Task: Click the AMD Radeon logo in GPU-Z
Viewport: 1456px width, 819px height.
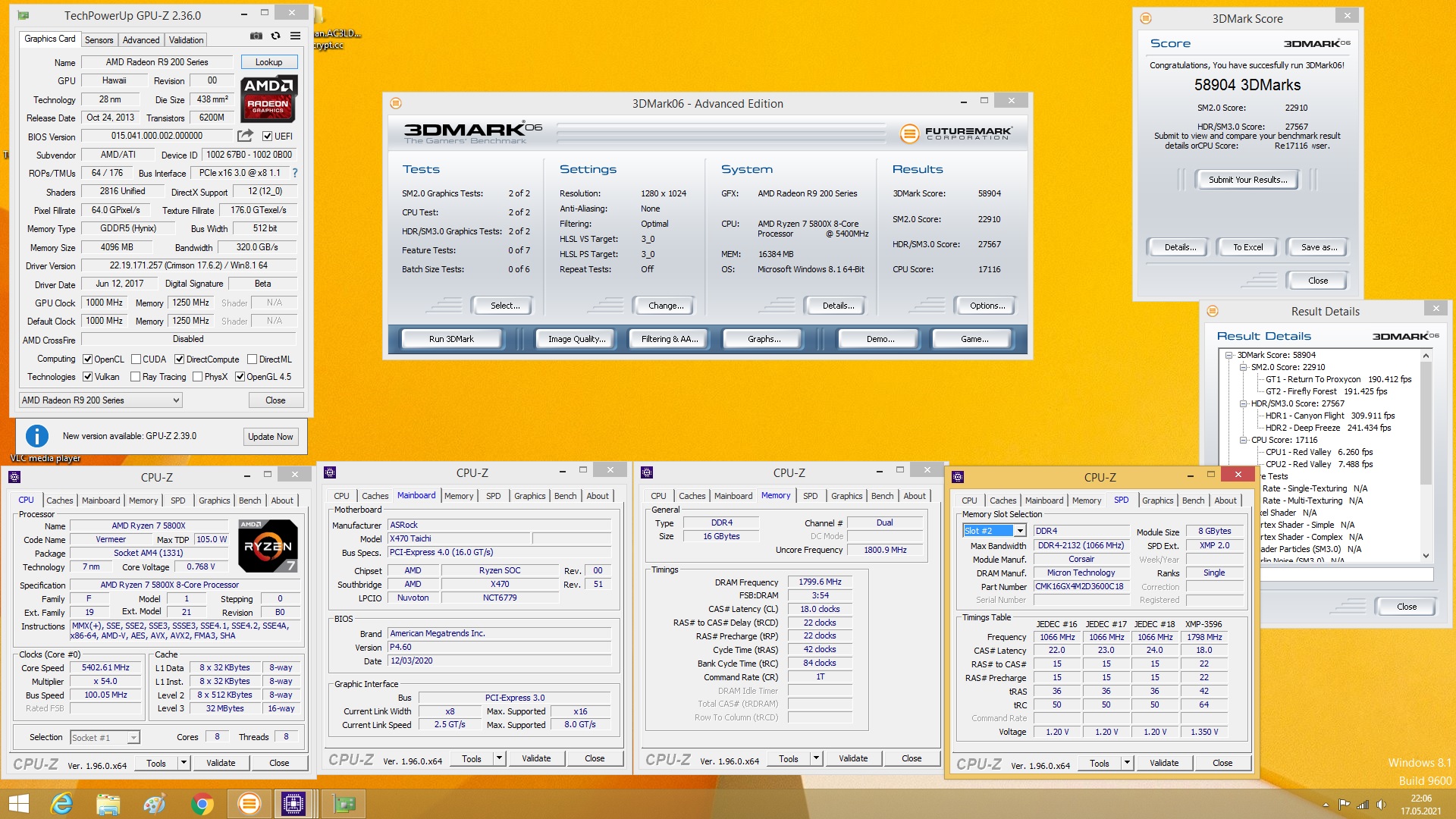Action: pos(268,99)
